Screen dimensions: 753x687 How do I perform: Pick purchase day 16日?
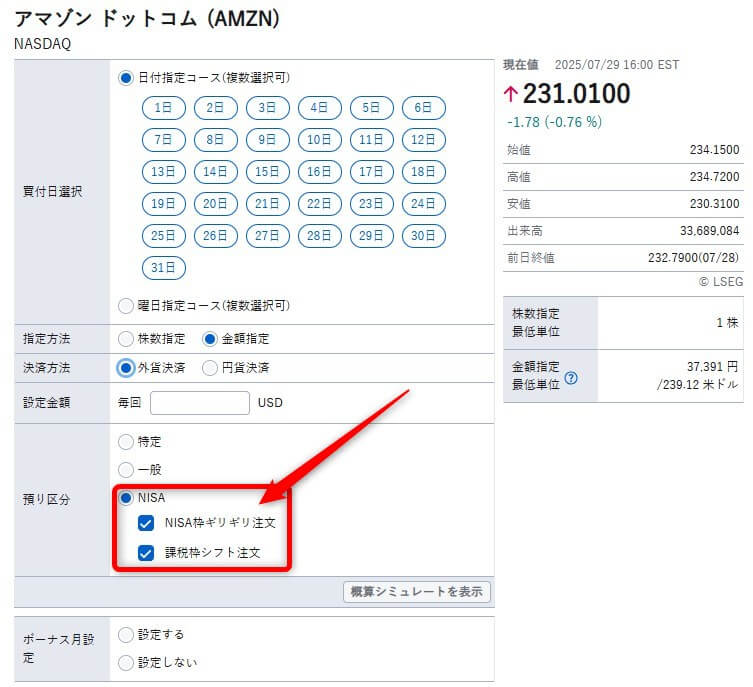click(x=319, y=172)
